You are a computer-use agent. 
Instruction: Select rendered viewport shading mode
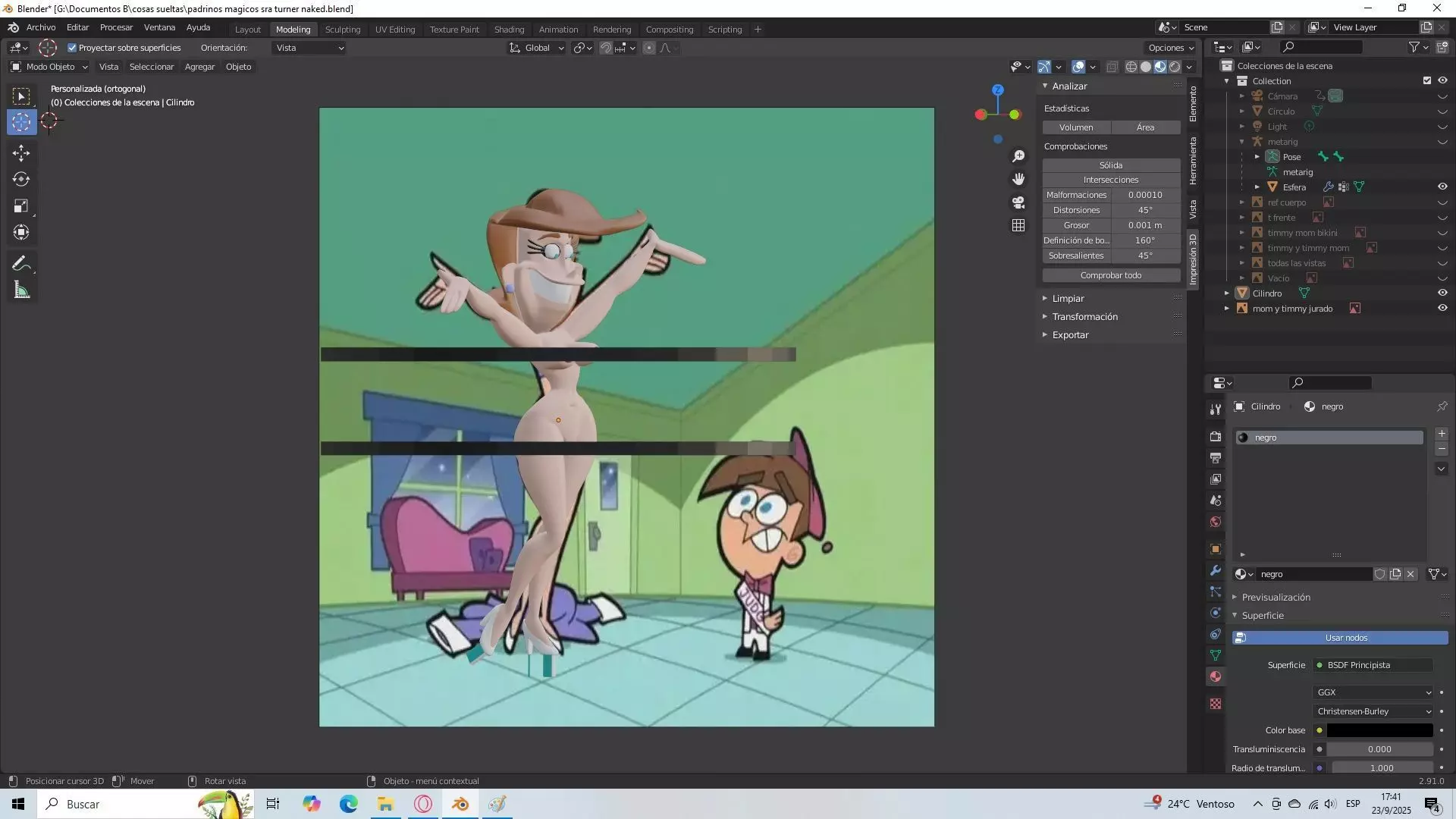[x=1175, y=67]
